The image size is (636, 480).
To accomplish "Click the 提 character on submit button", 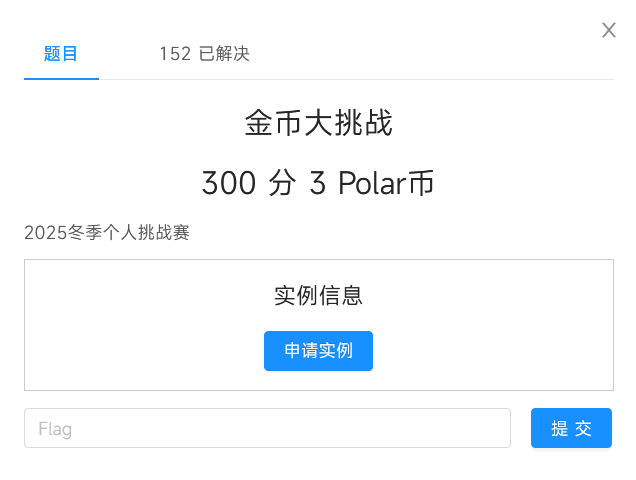I will [559, 428].
